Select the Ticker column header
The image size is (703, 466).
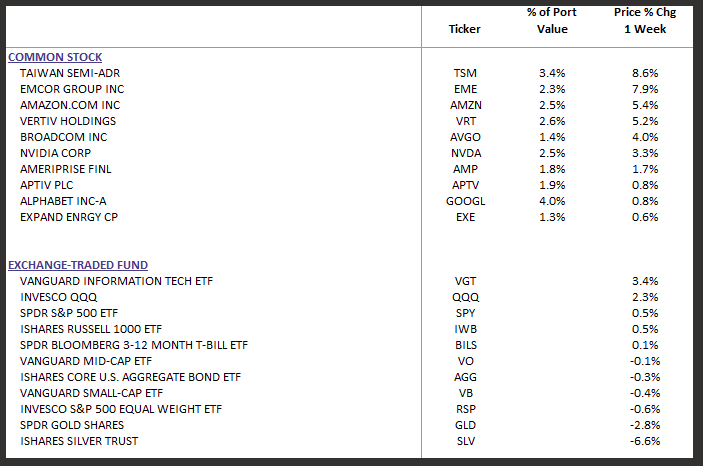point(465,29)
